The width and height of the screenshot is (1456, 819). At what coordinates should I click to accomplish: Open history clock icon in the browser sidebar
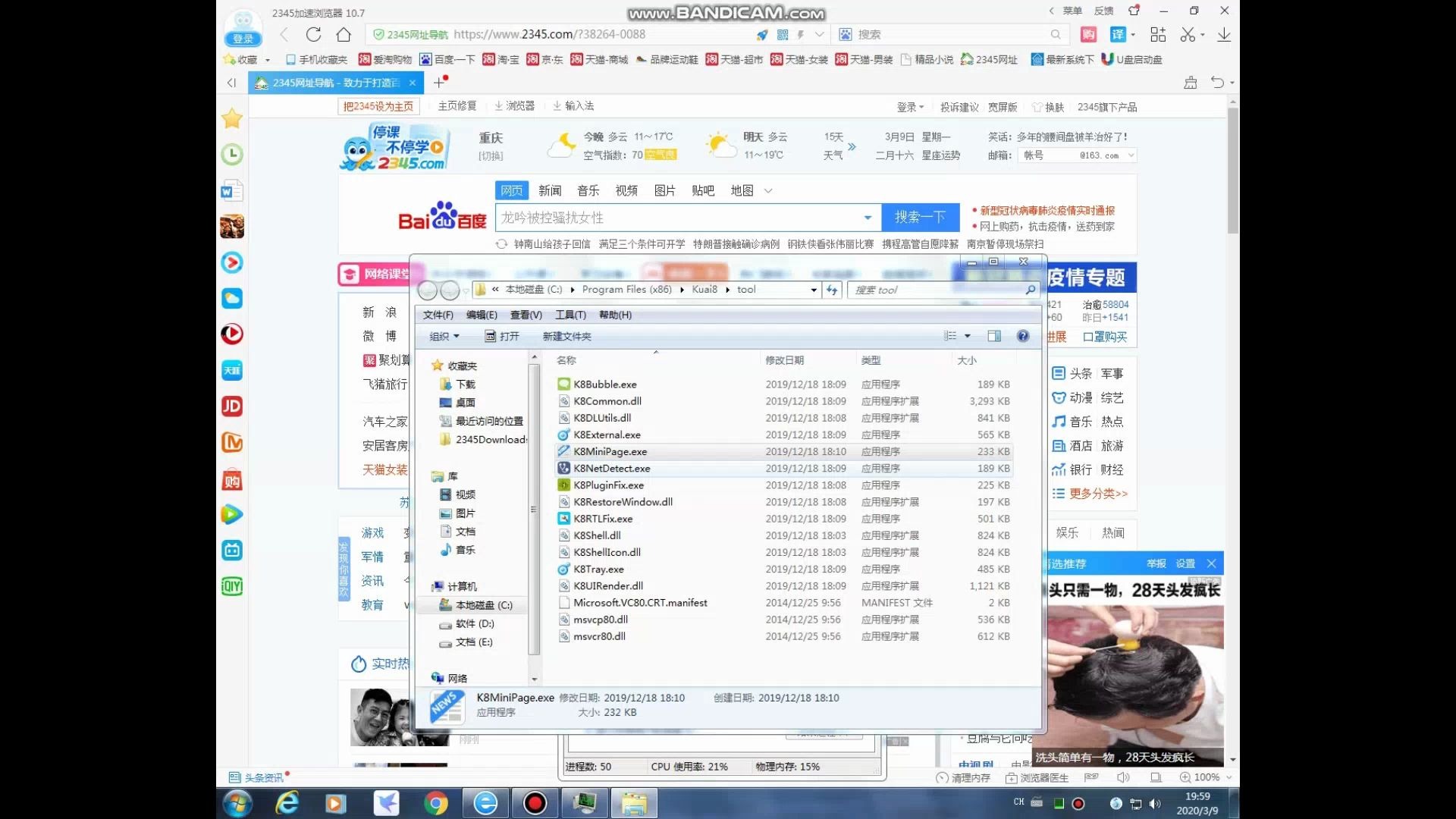(232, 155)
